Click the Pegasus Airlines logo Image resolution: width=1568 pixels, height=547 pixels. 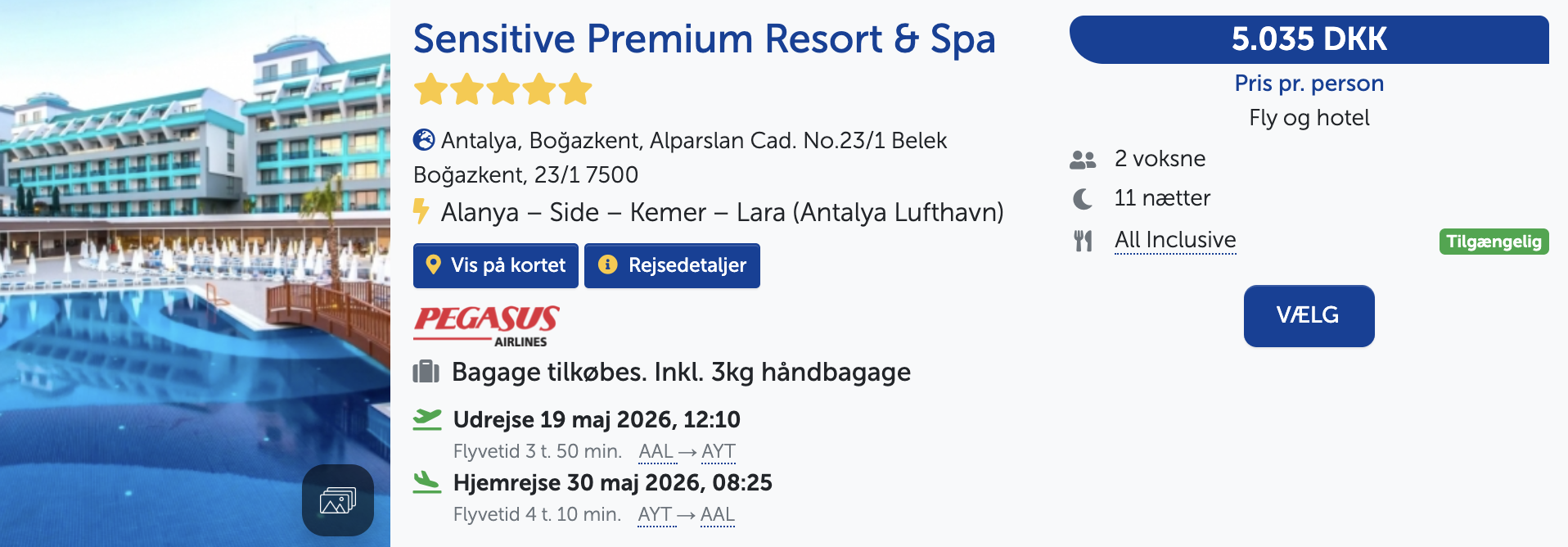[486, 326]
